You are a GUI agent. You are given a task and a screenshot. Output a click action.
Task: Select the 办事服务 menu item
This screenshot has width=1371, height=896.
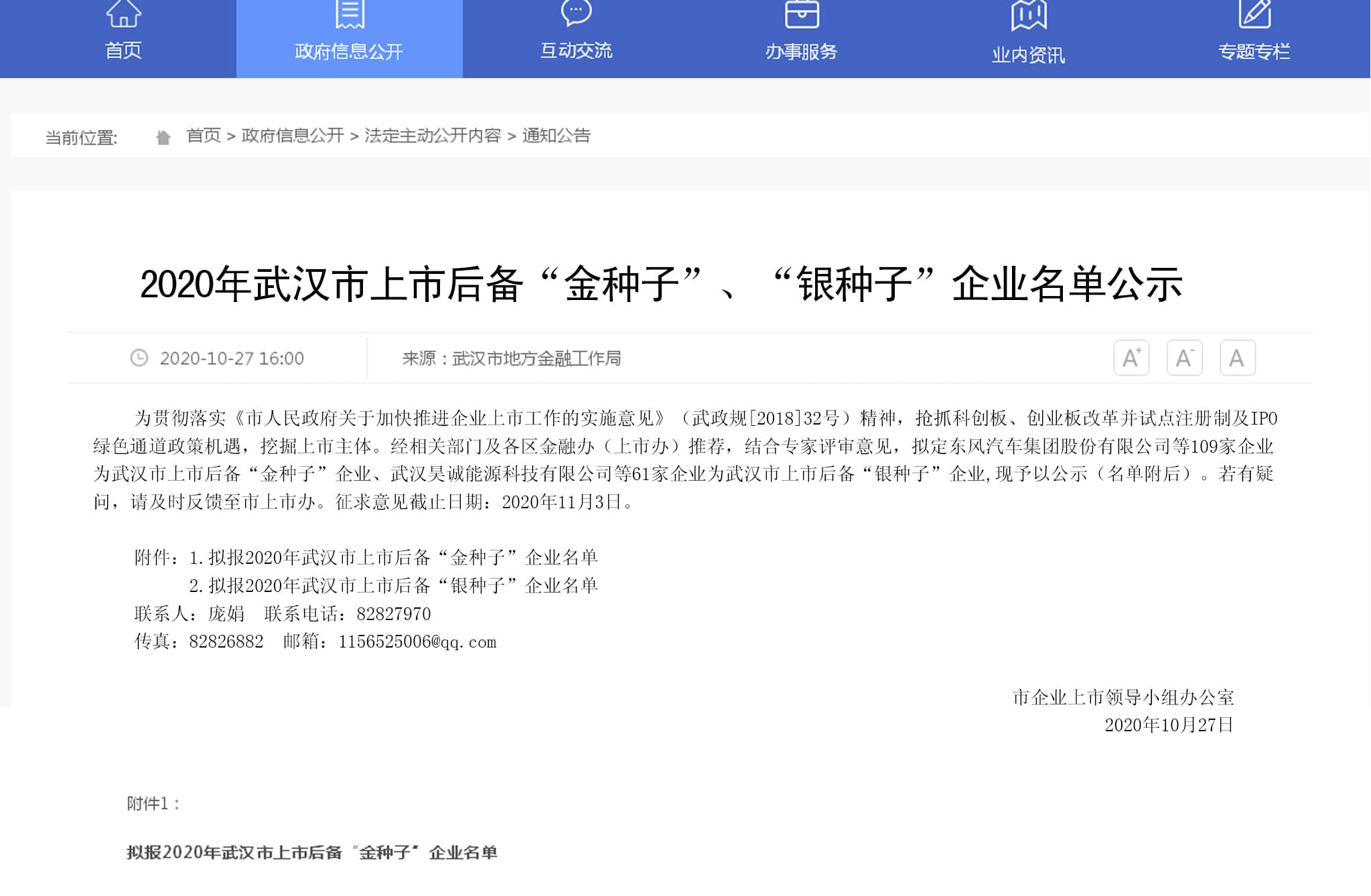(x=801, y=49)
